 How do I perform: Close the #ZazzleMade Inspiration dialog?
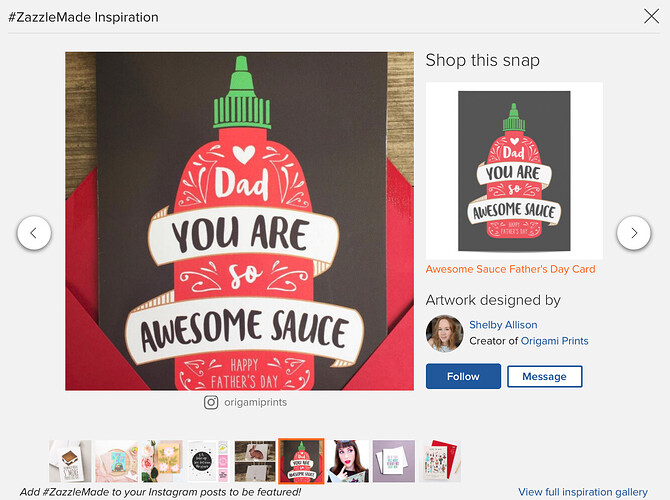click(651, 17)
